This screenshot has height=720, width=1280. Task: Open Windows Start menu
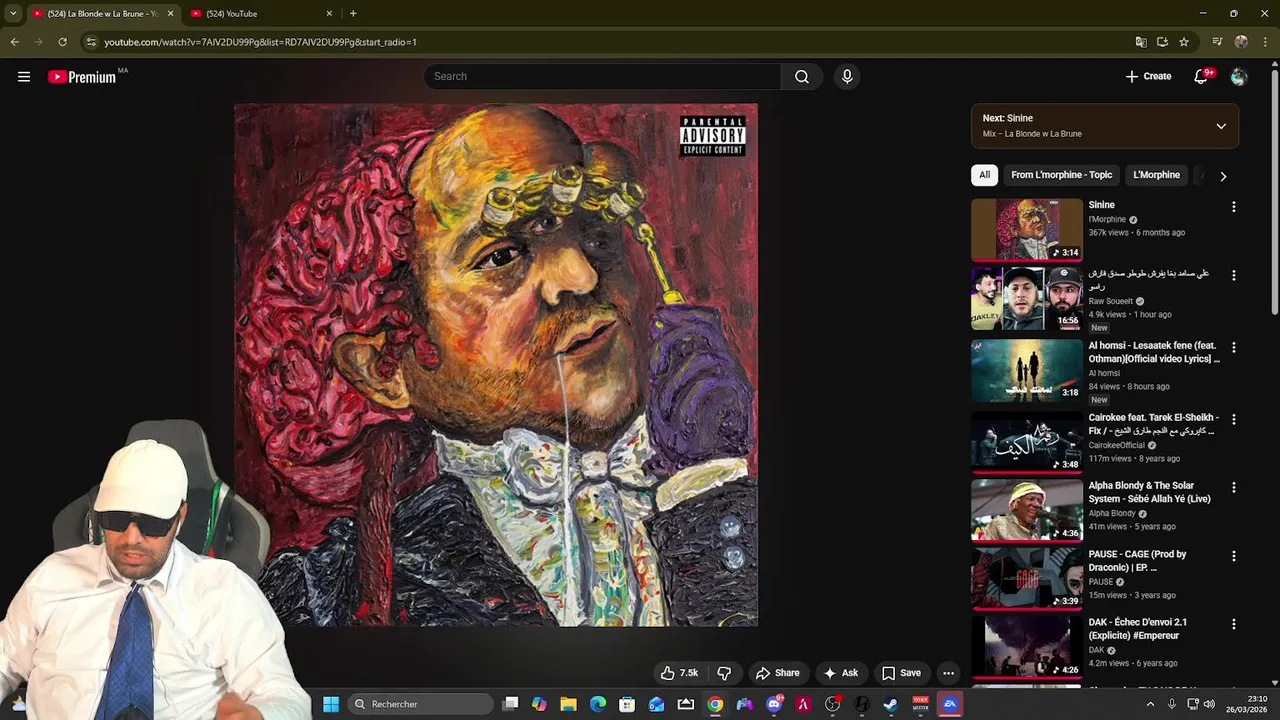(331, 704)
